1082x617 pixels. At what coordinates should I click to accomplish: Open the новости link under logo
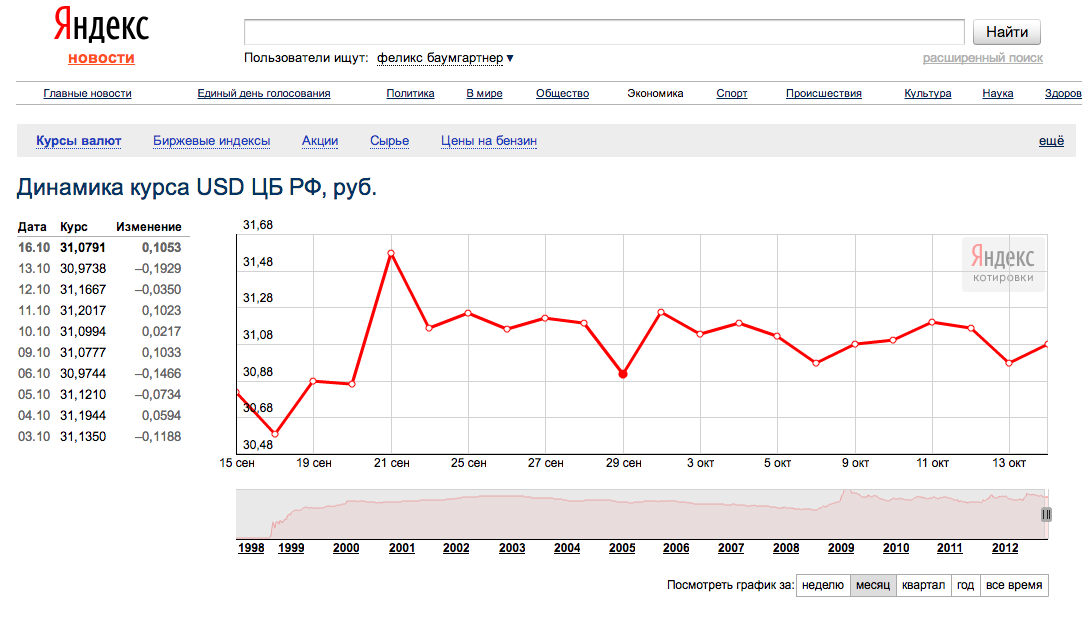point(101,58)
